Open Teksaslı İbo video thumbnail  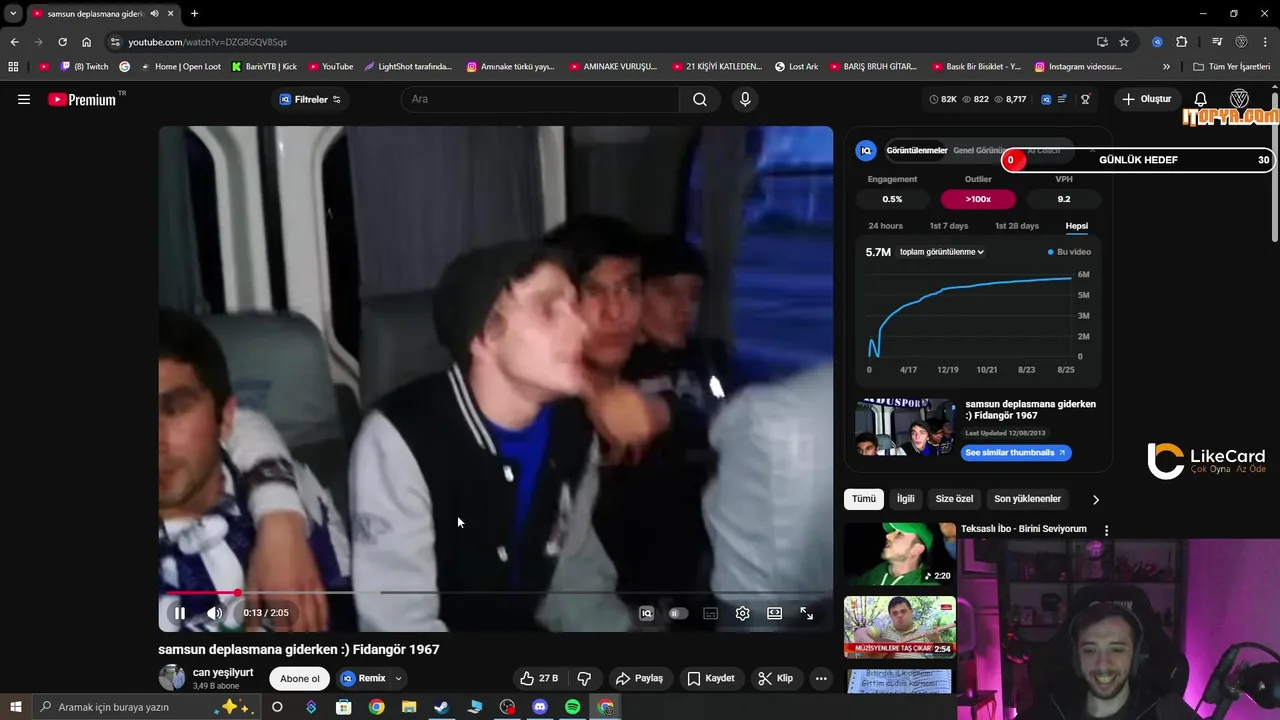899,554
